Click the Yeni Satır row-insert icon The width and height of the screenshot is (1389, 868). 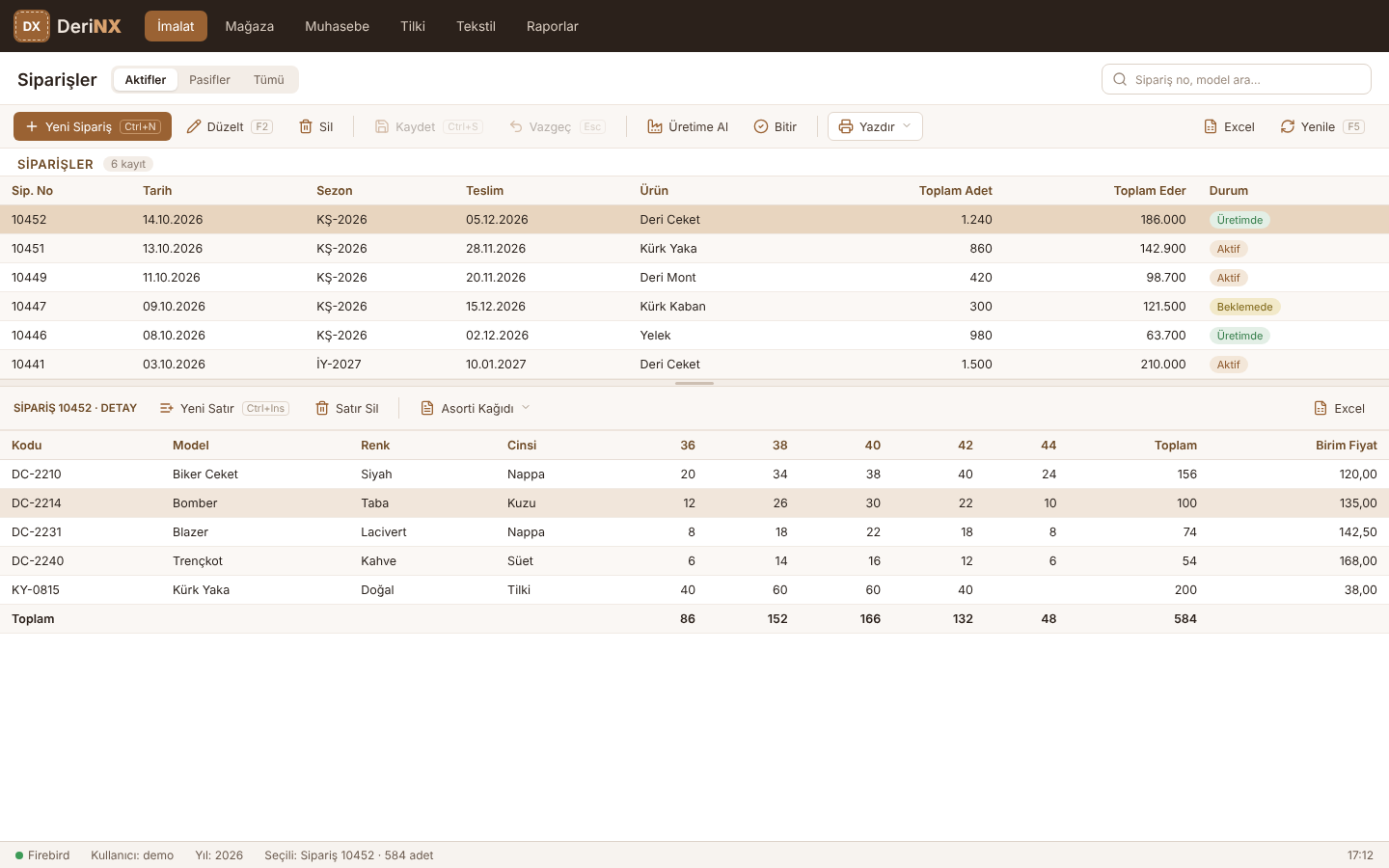pos(167,408)
